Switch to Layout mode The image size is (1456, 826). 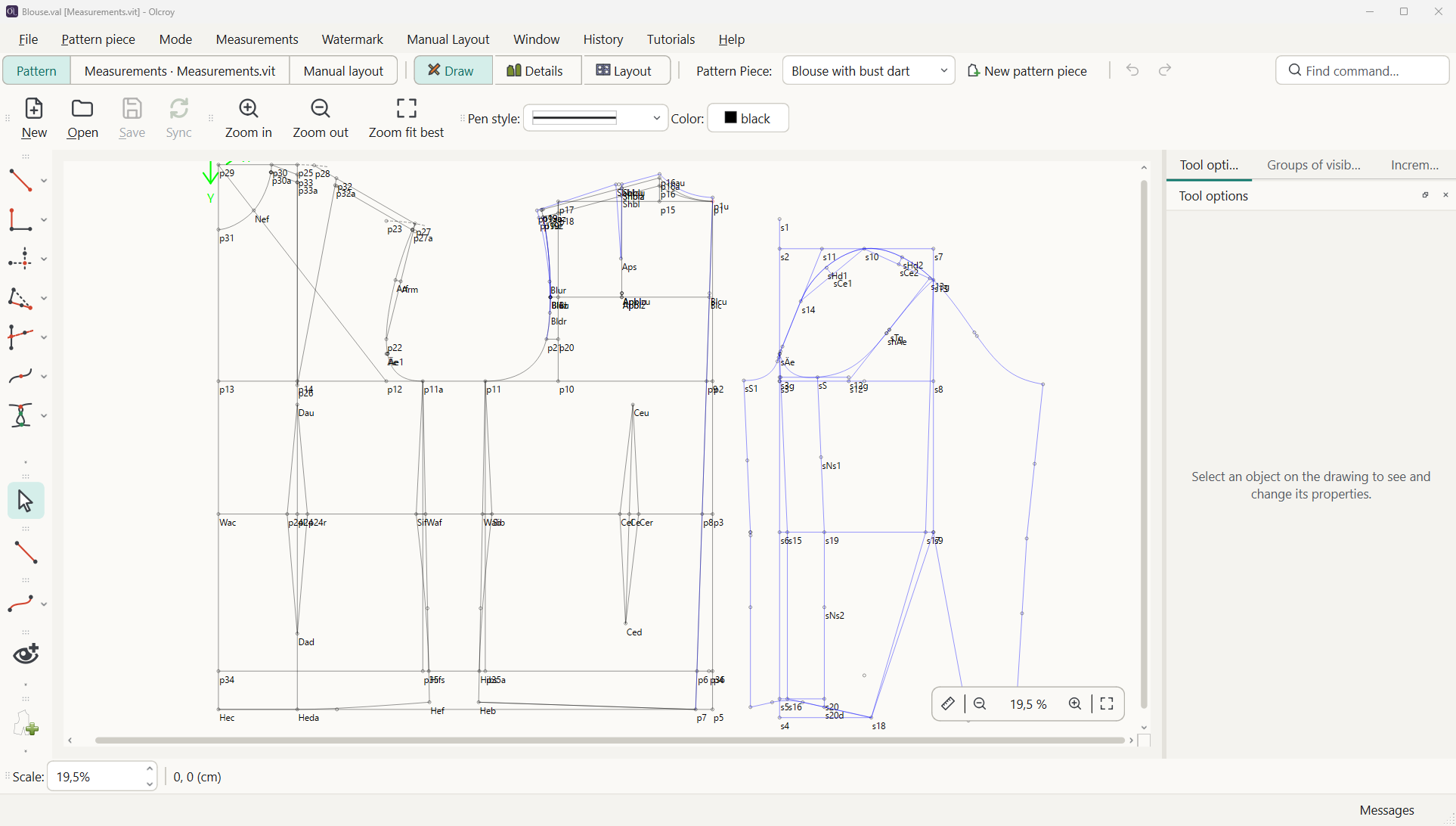(626, 70)
